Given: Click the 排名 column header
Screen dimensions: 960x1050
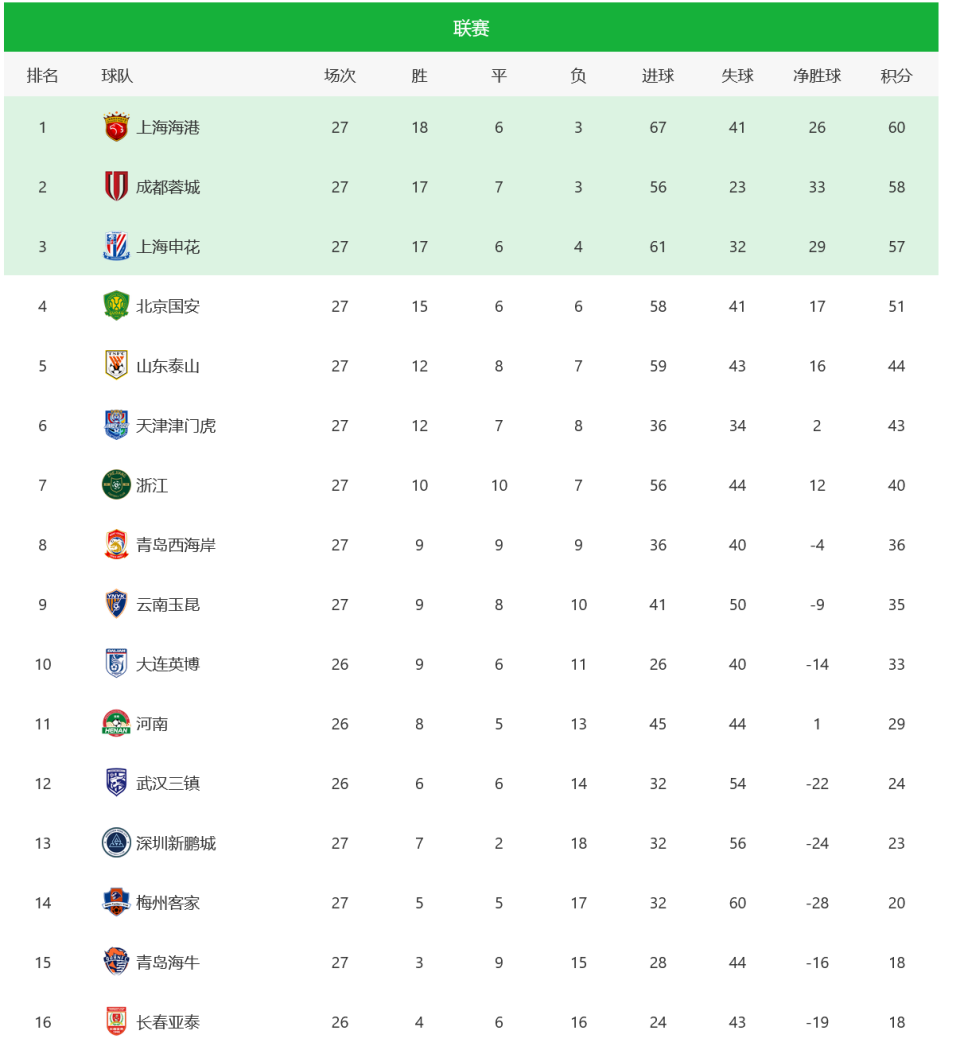Looking at the screenshot, I should pyautogui.click(x=42, y=76).
